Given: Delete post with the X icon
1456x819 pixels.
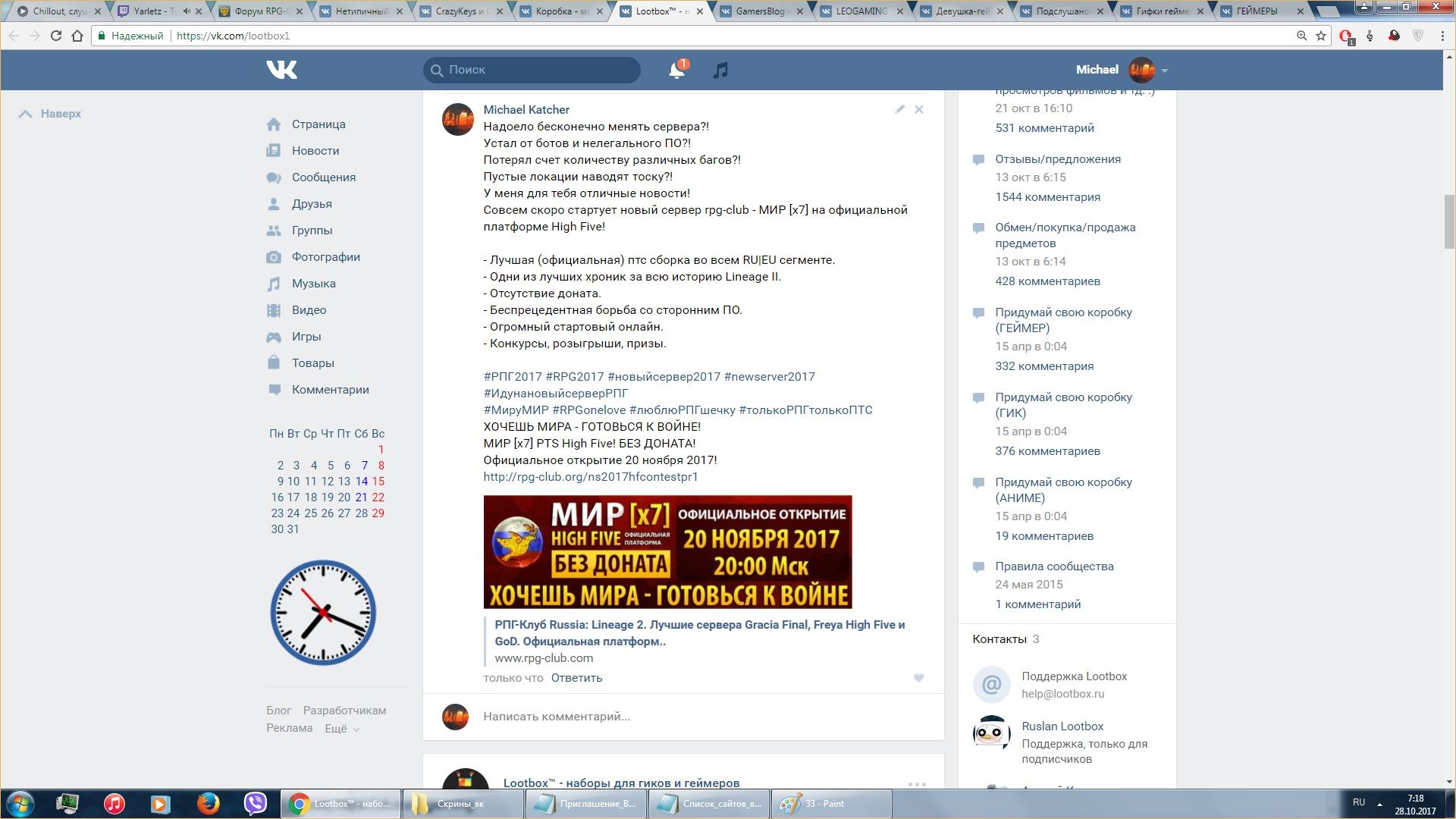Looking at the screenshot, I should [918, 109].
